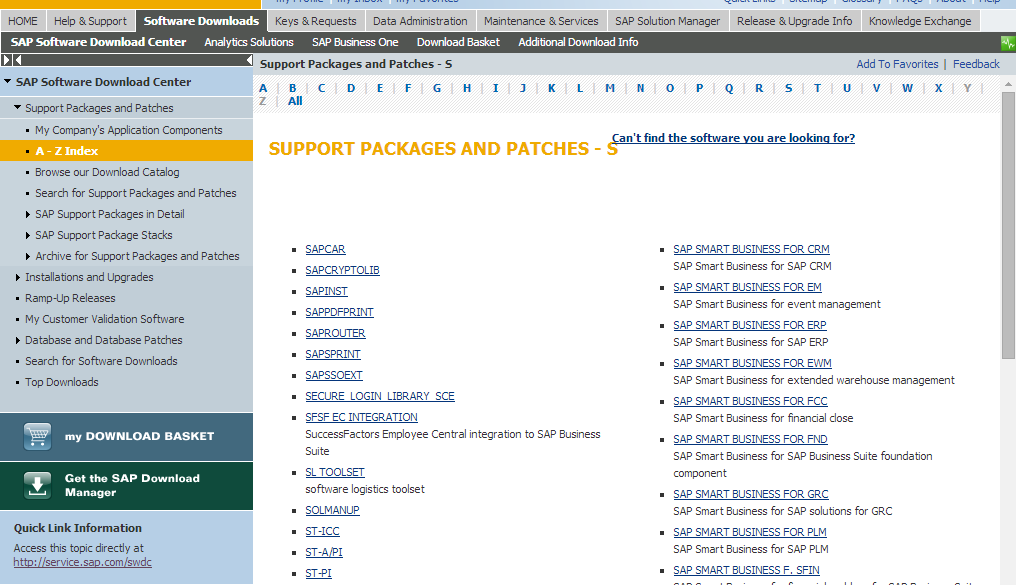The height and width of the screenshot is (585, 1016).
Task: Open SAP SMART BUSINESS FOR CRM link
Action: tap(749, 249)
